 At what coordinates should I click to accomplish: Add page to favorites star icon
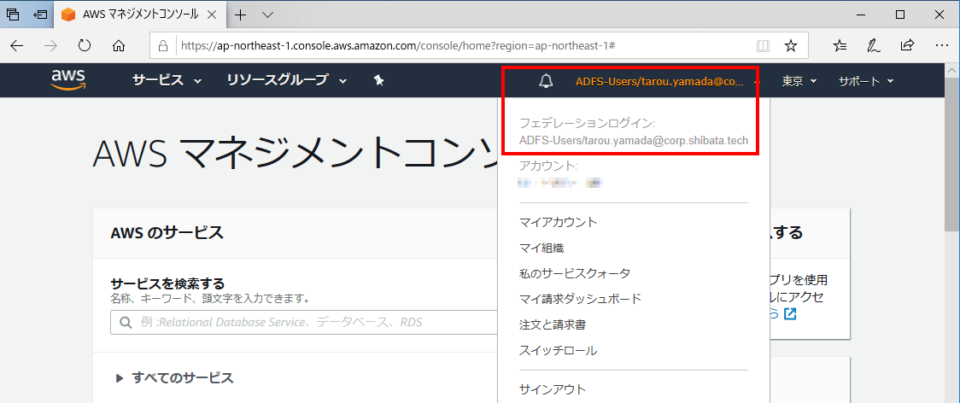(x=791, y=45)
